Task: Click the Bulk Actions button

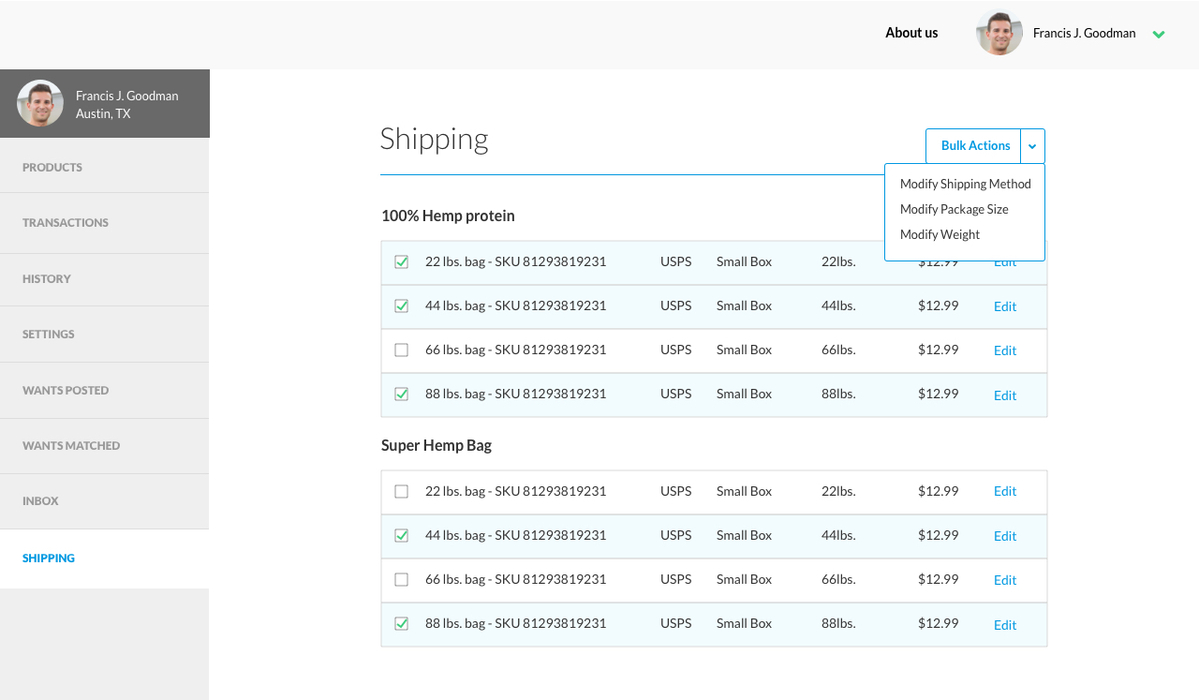Action: [974, 146]
